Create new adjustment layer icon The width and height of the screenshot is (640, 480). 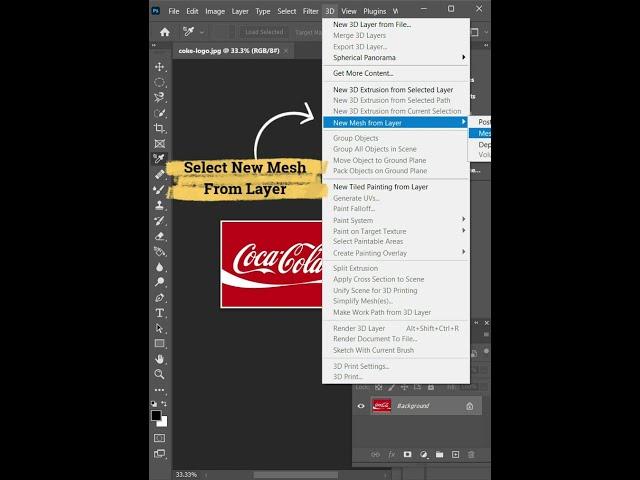424,454
